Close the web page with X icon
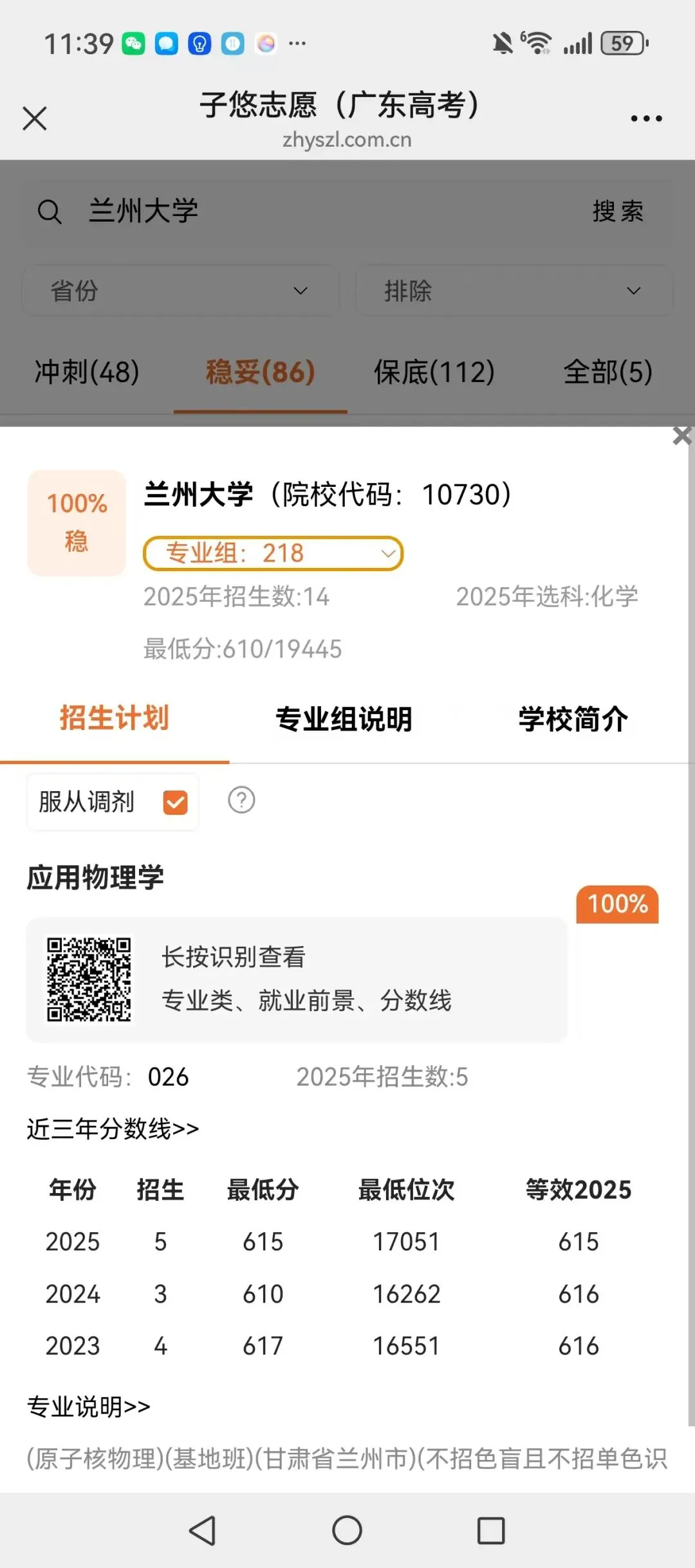This screenshot has width=695, height=1568. pyautogui.click(x=35, y=118)
